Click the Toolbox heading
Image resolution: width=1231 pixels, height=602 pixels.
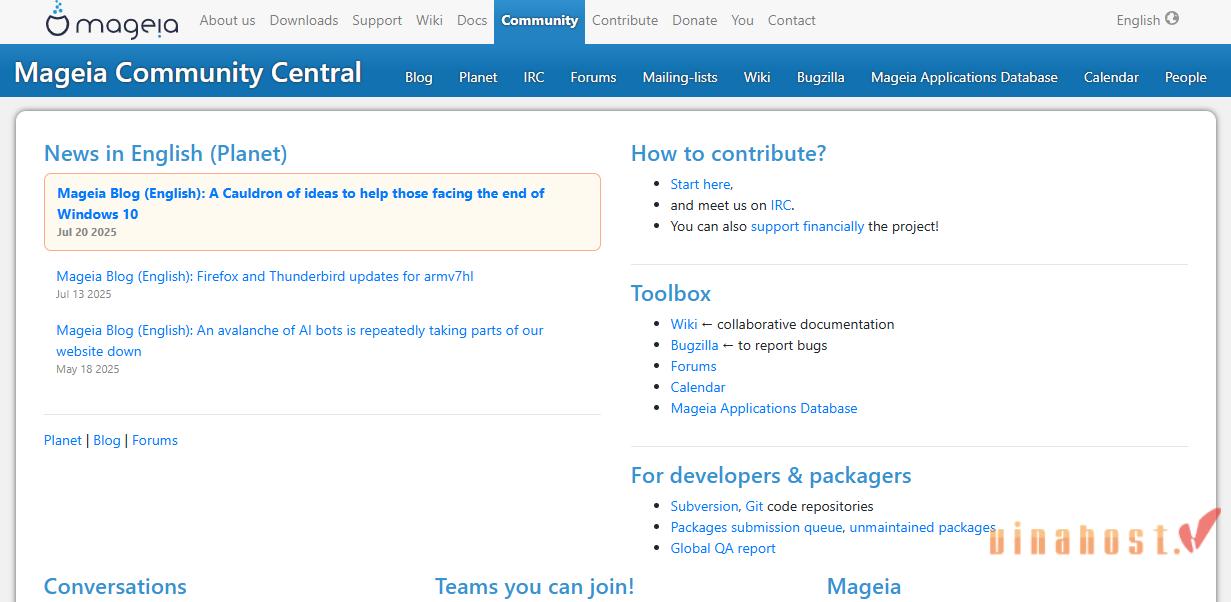pos(671,293)
